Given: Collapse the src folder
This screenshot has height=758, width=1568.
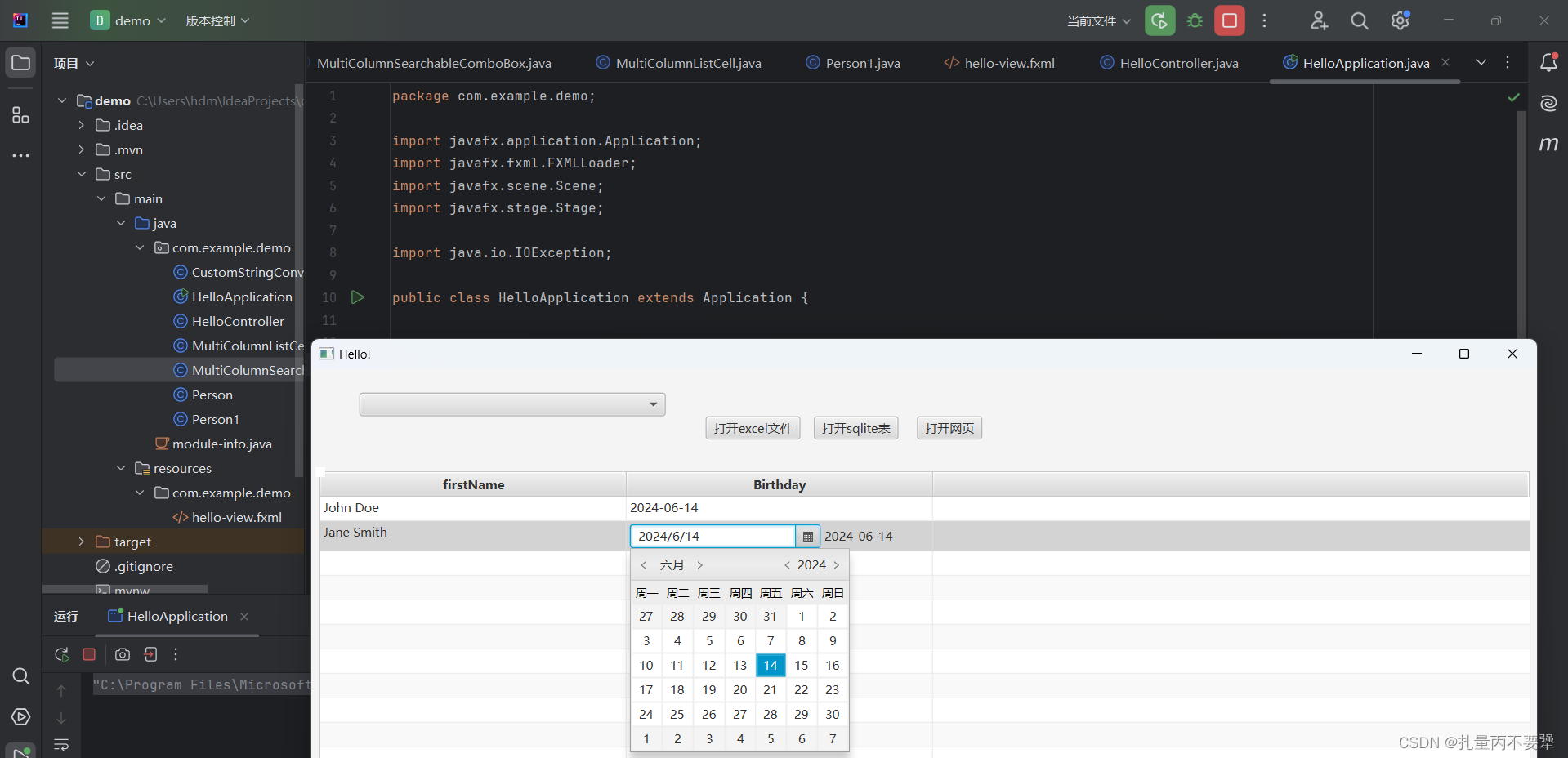Looking at the screenshot, I should pyautogui.click(x=81, y=174).
